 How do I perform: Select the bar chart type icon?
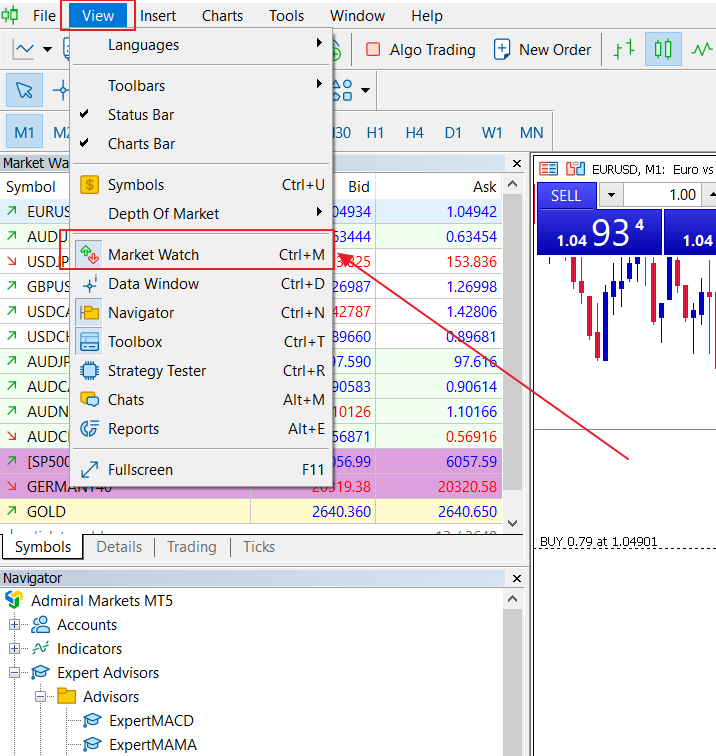pyautogui.click(x=624, y=49)
